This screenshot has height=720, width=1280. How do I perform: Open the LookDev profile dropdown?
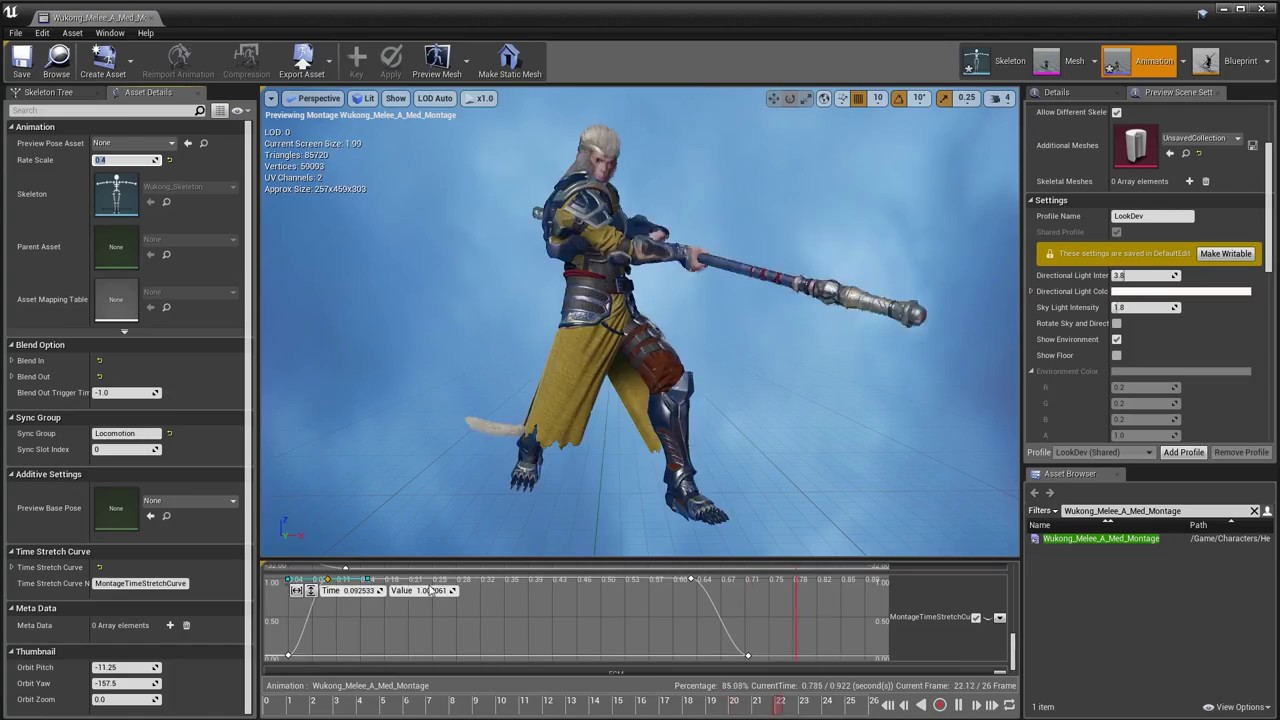tap(1104, 452)
